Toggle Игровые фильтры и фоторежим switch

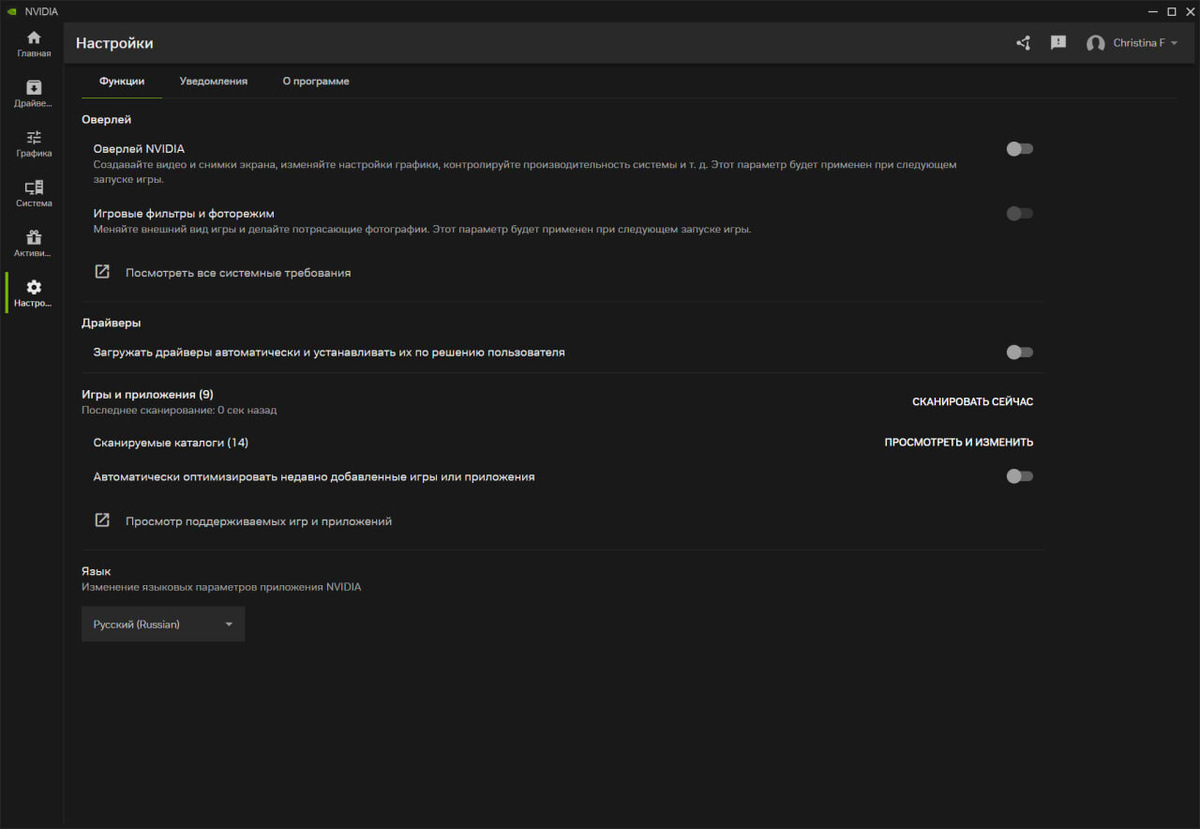pyautogui.click(x=1019, y=213)
